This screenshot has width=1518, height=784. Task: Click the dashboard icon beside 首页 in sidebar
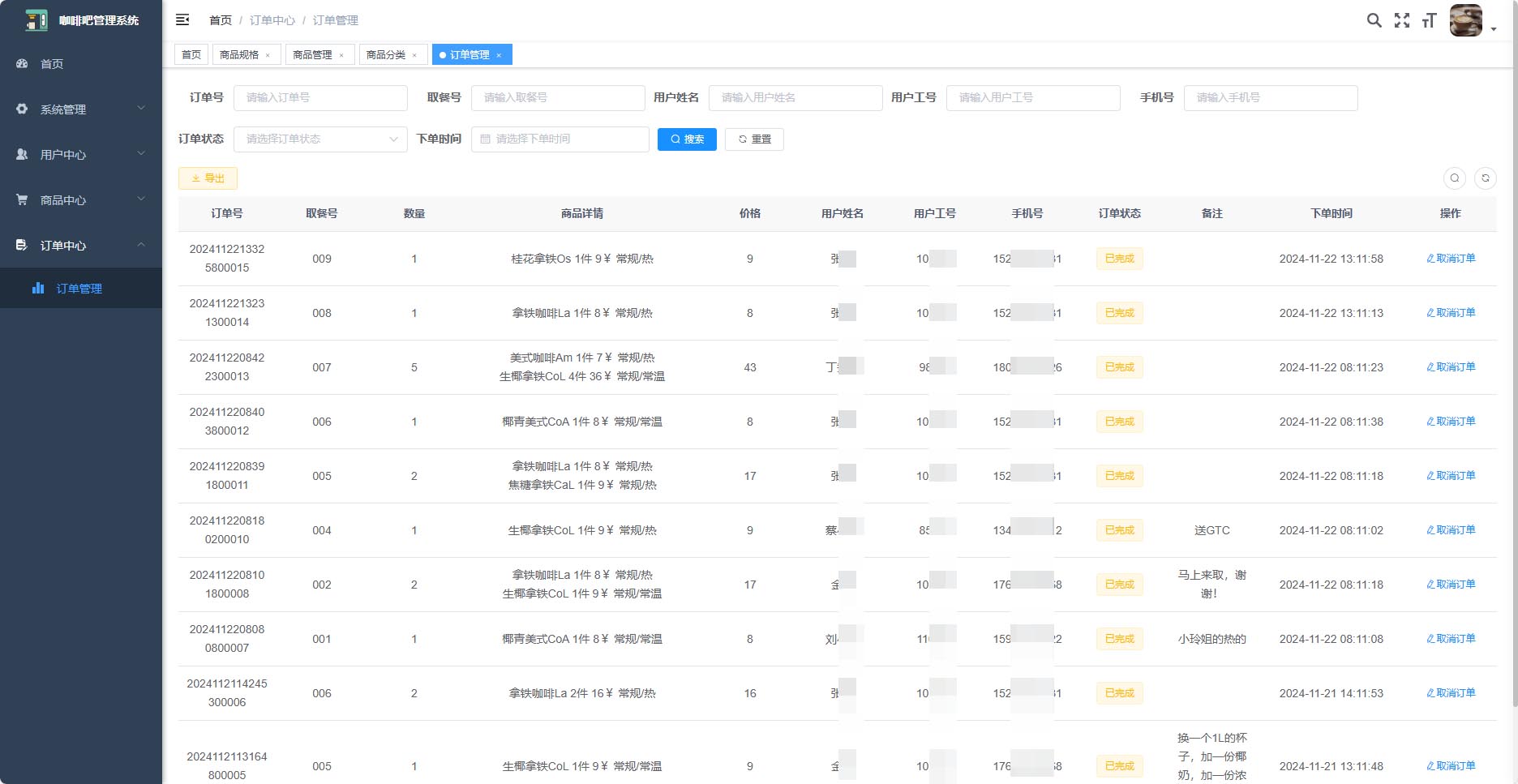[22, 63]
